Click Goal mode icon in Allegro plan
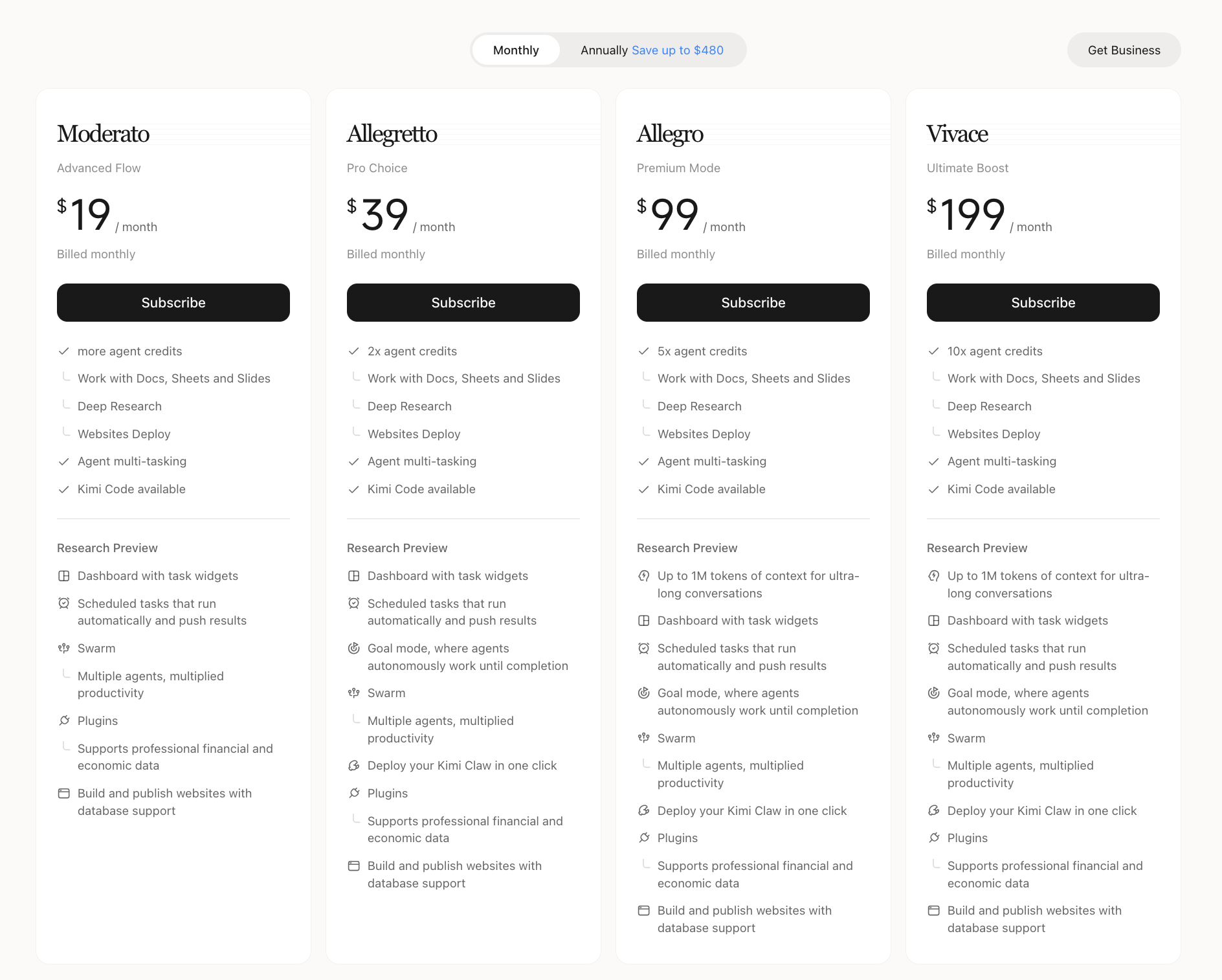The height and width of the screenshot is (980, 1222). click(643, 693)
